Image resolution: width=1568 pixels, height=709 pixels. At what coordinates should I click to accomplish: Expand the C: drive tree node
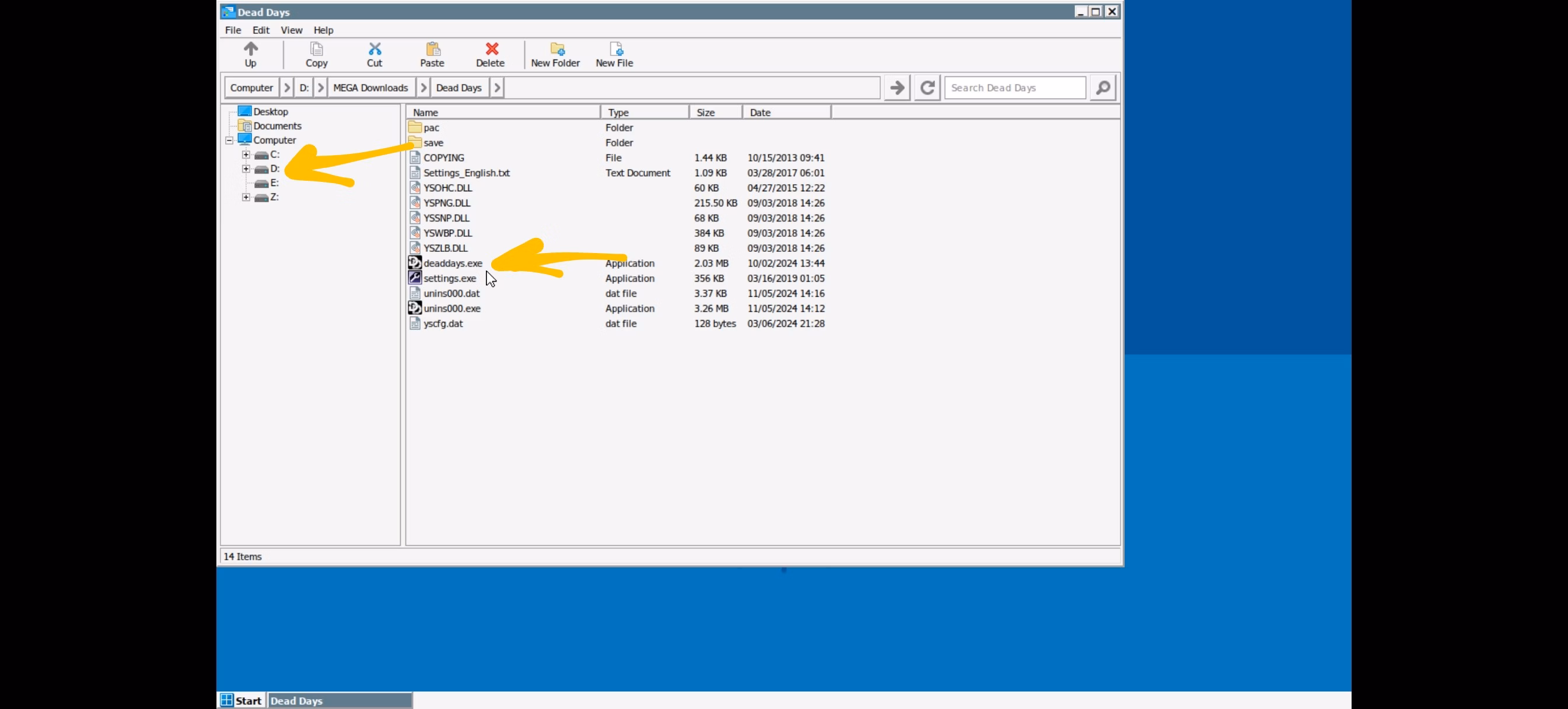click(246, 155)
